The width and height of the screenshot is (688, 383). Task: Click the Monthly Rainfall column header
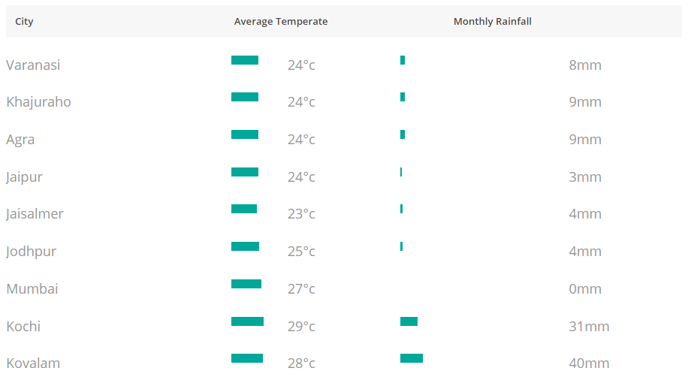tap(492, 21)
